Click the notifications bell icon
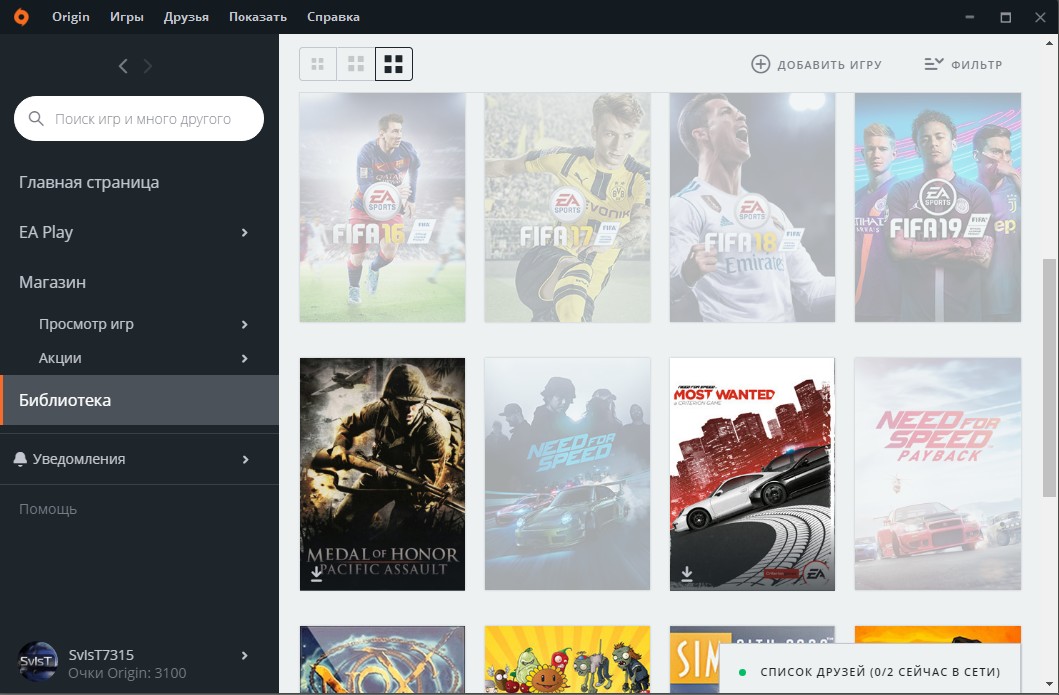The height and width of the screenshot is (695, 1059). pos(20,459)
